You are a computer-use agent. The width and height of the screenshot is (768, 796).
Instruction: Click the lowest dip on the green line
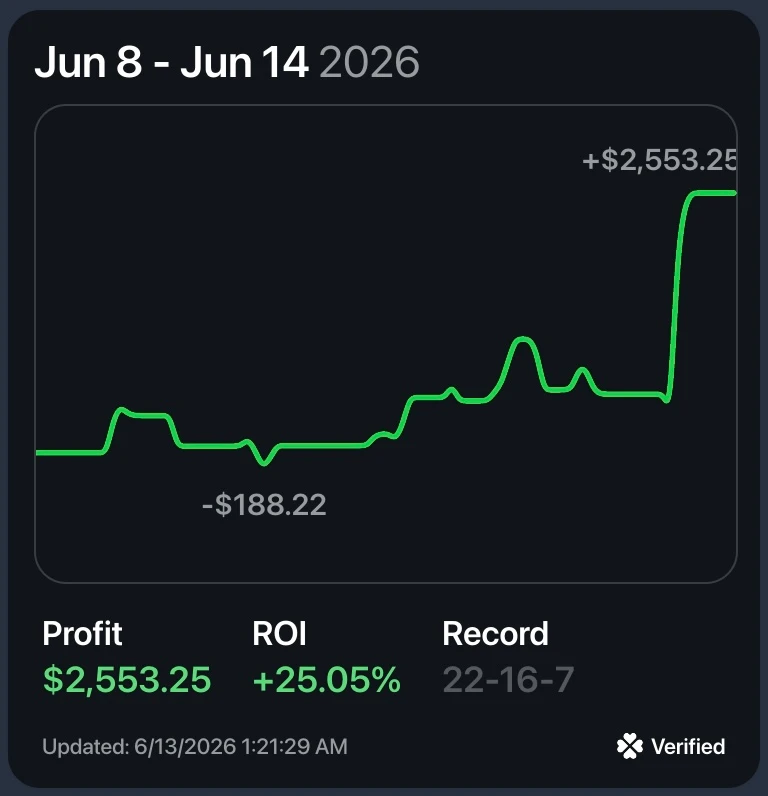(x=264, y=461)
